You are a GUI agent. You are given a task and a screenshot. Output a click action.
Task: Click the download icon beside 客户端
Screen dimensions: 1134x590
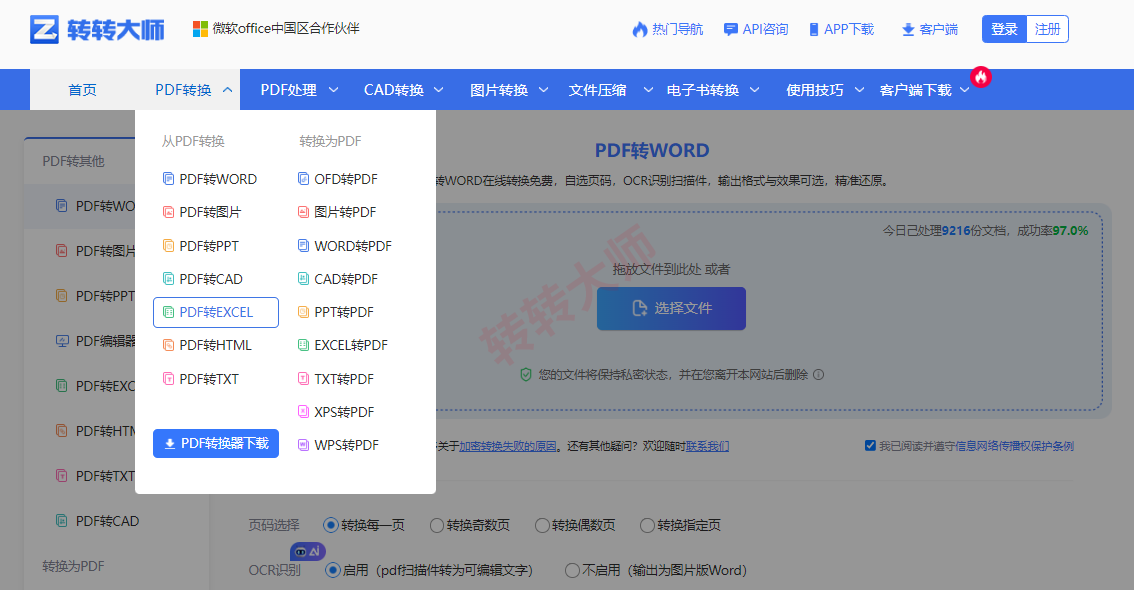pyautogui.click(x=908, y=30)
